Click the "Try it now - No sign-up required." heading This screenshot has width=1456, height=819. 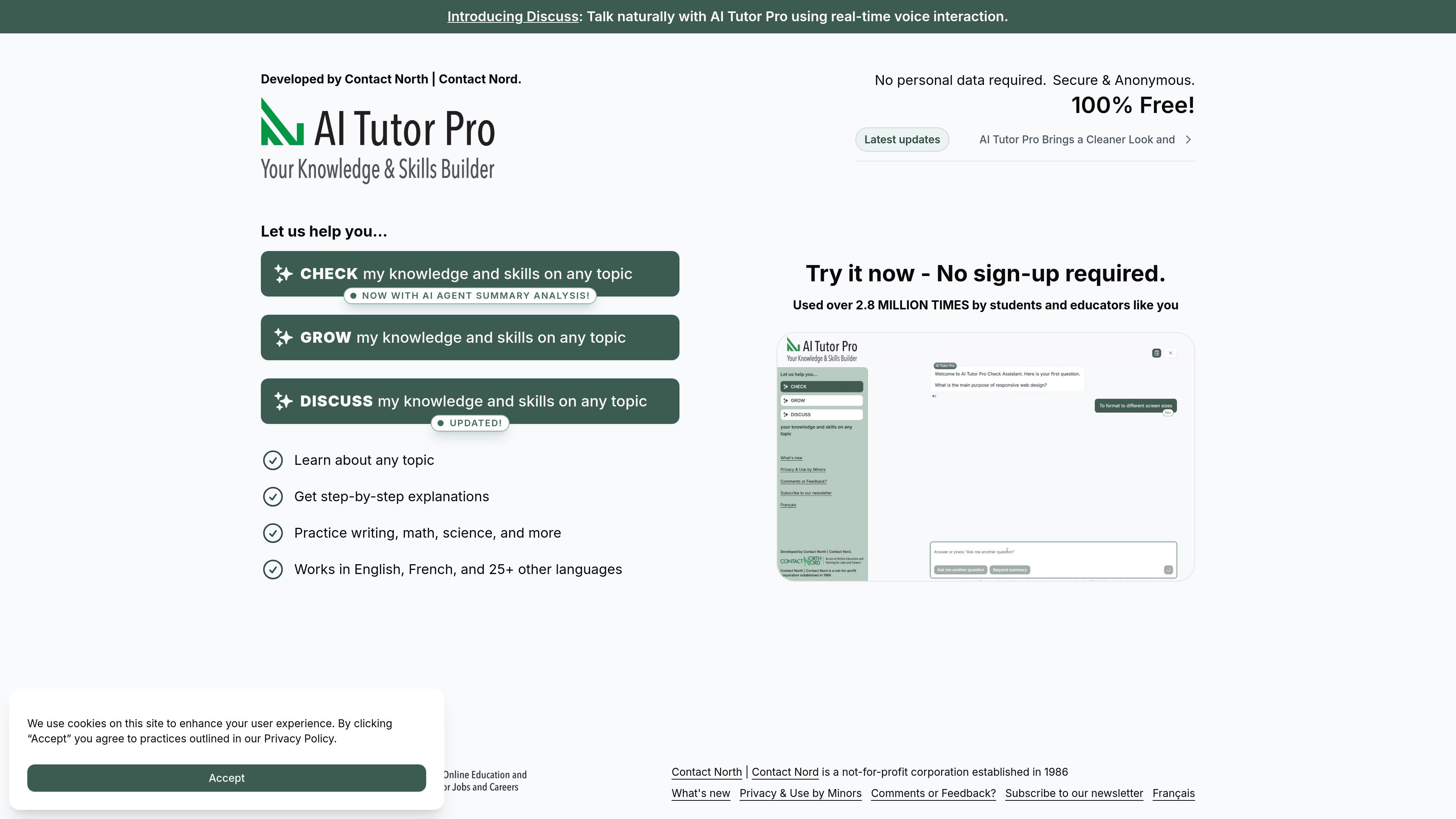[x=986, y=273]
